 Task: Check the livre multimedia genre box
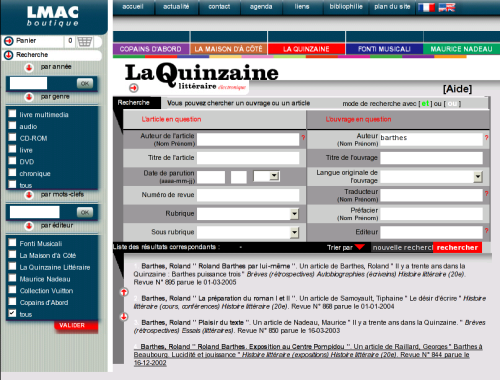click(12, 114)
